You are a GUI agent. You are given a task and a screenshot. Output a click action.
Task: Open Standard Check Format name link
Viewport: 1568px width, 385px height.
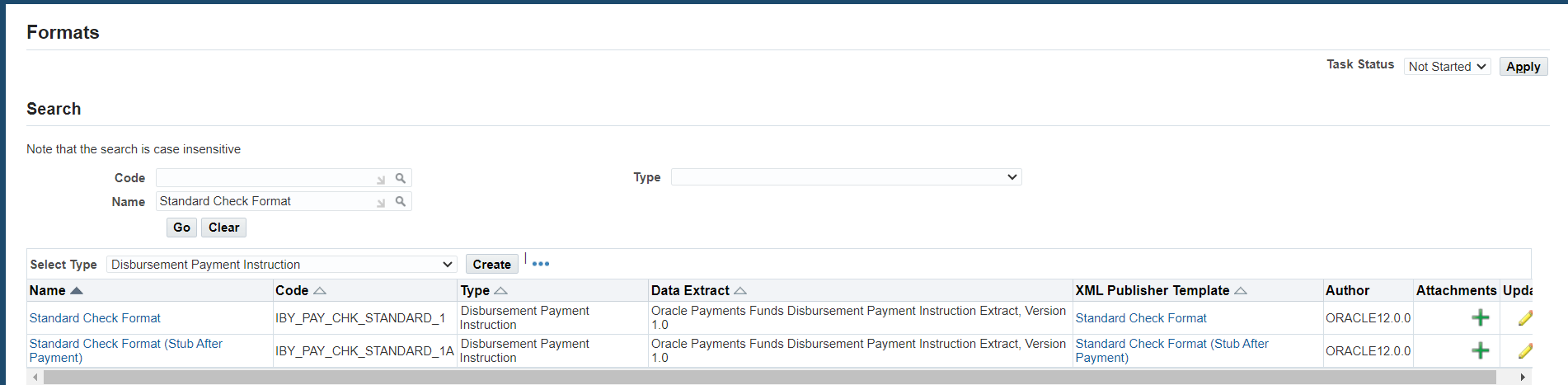point(95,318)
